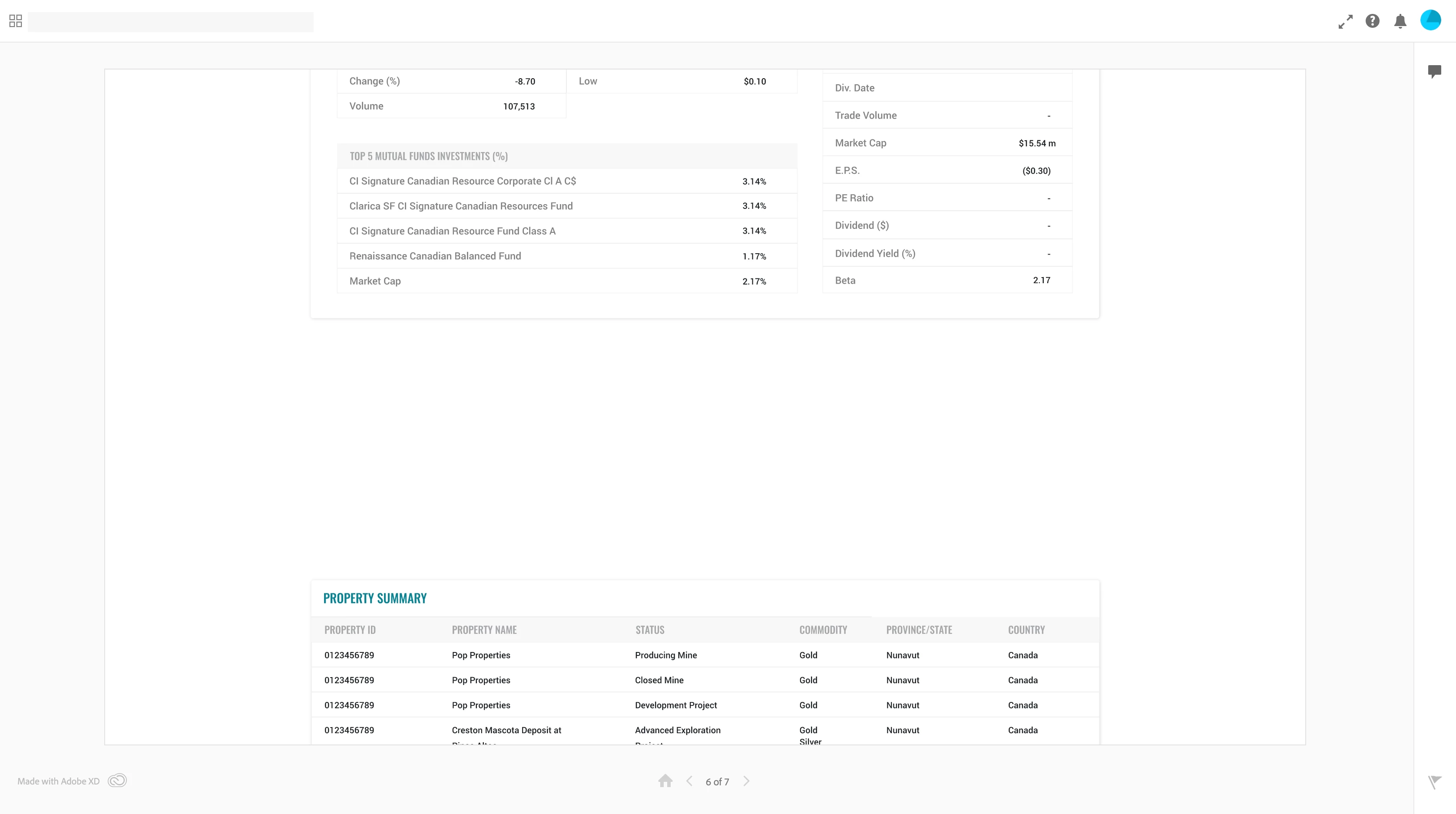The height and width of the screenshot is (814, 1456).
Task: Go to the home screen icon
Action: point(665,781)
